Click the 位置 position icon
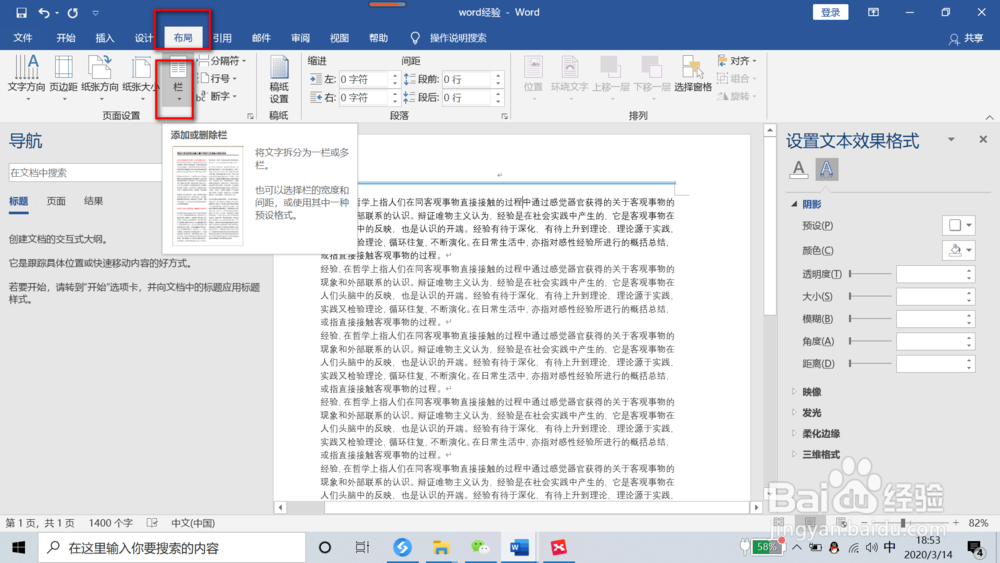This screenshot has height=563, width=1000. point(533,75)
